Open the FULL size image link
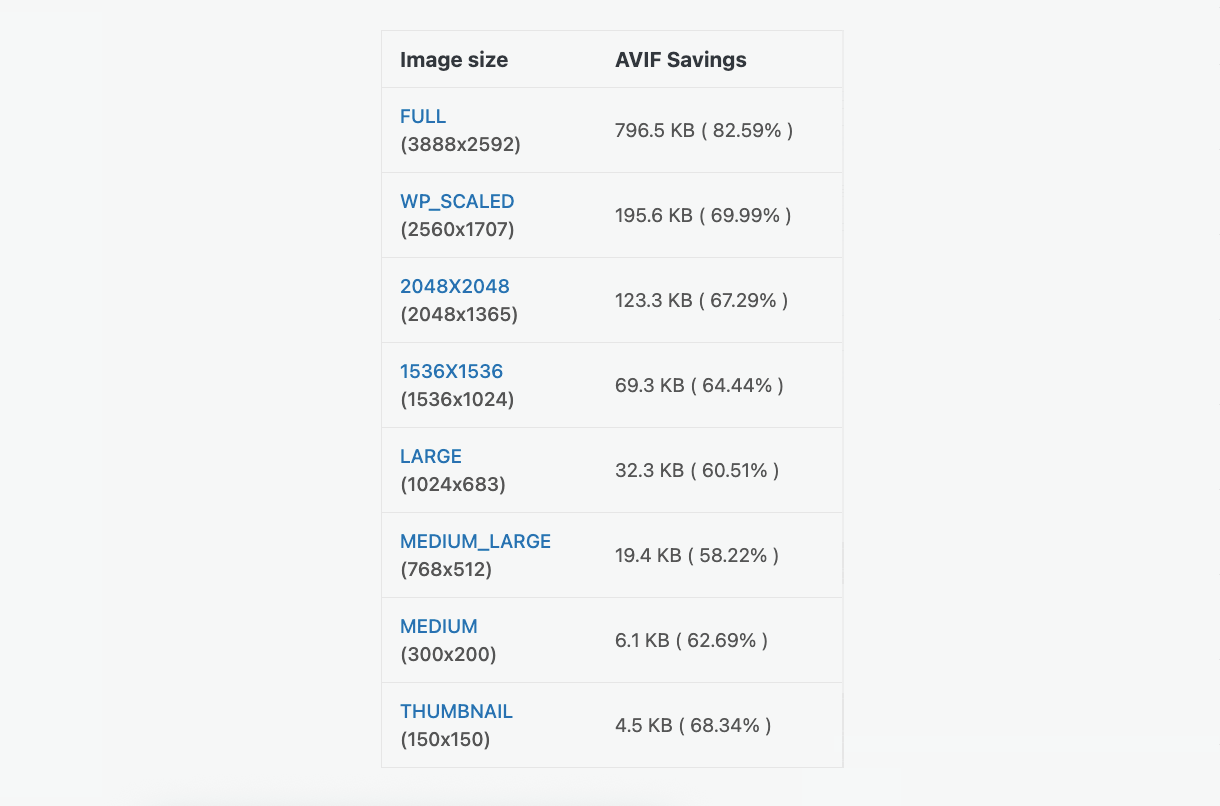 pyautogui.click(x=423, y=116)
